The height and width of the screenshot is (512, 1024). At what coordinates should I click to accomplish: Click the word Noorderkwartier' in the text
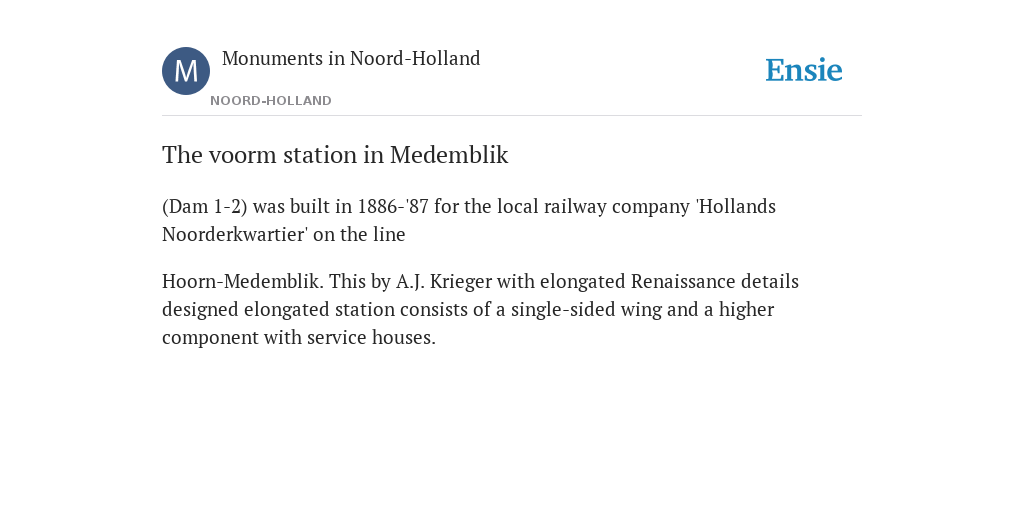[x=235, y=234]
